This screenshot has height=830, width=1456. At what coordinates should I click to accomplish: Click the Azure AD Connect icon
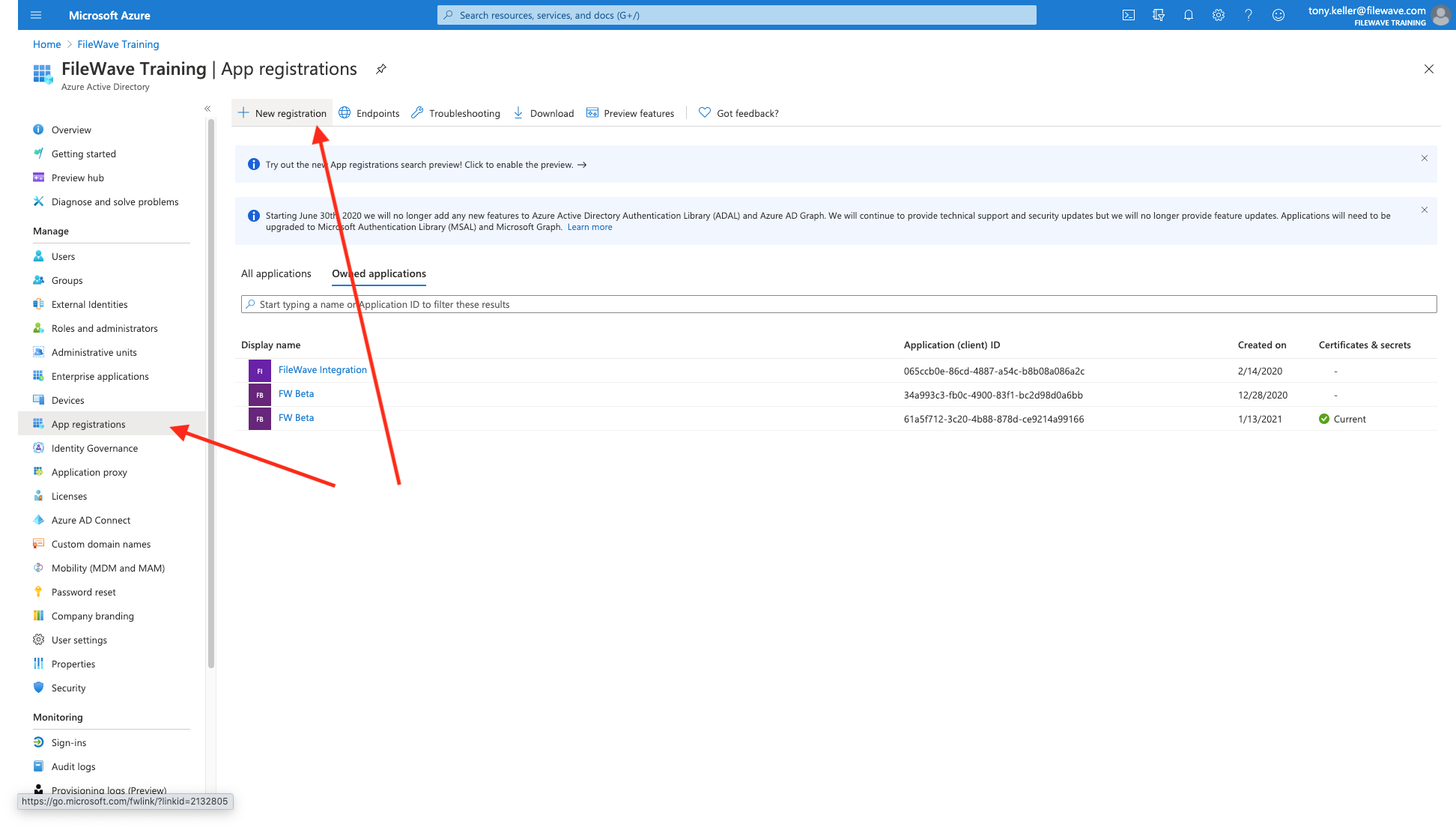[x=38, y=520]
